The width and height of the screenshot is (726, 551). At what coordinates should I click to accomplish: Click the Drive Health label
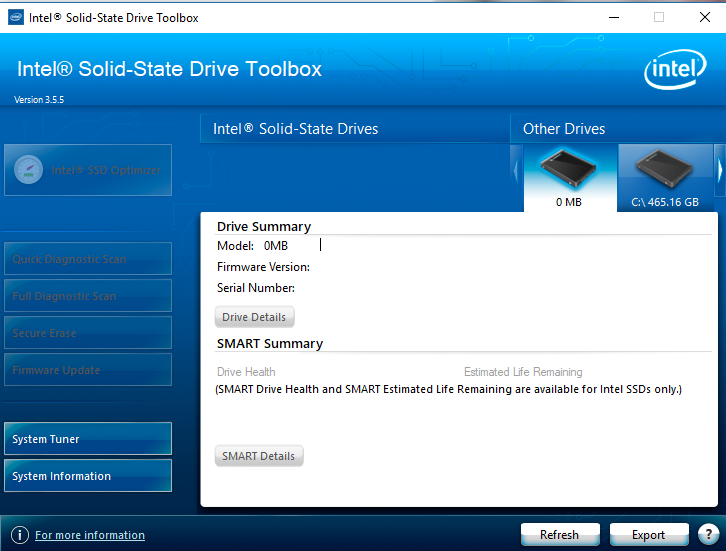(x=246, y=372)
